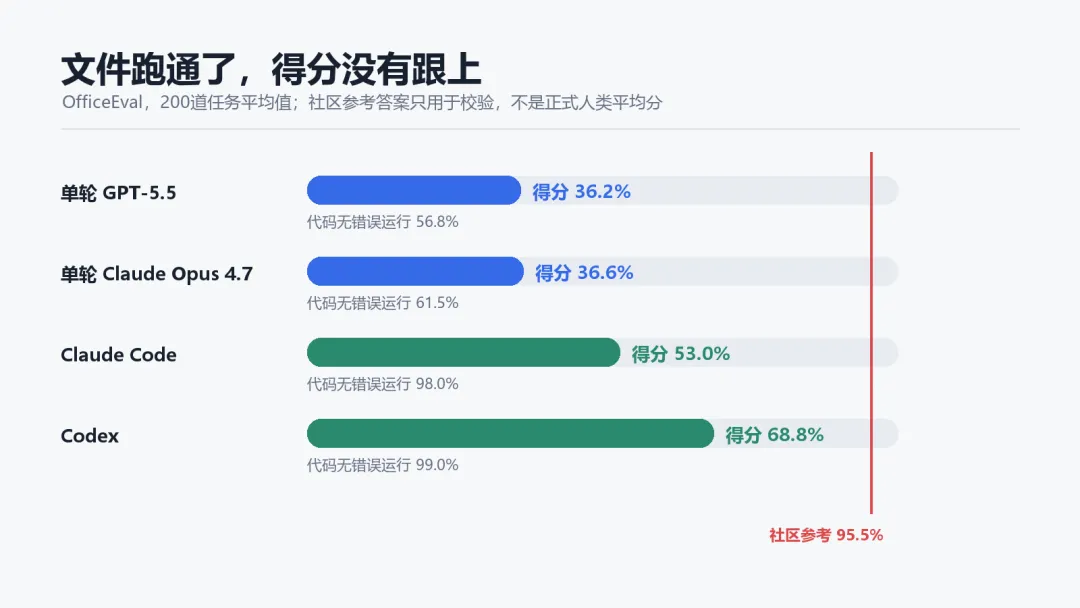Click the blue bar for 单轮 GPT-5.5
This screenshot has height=608, width=1080.
pos(414,191)
